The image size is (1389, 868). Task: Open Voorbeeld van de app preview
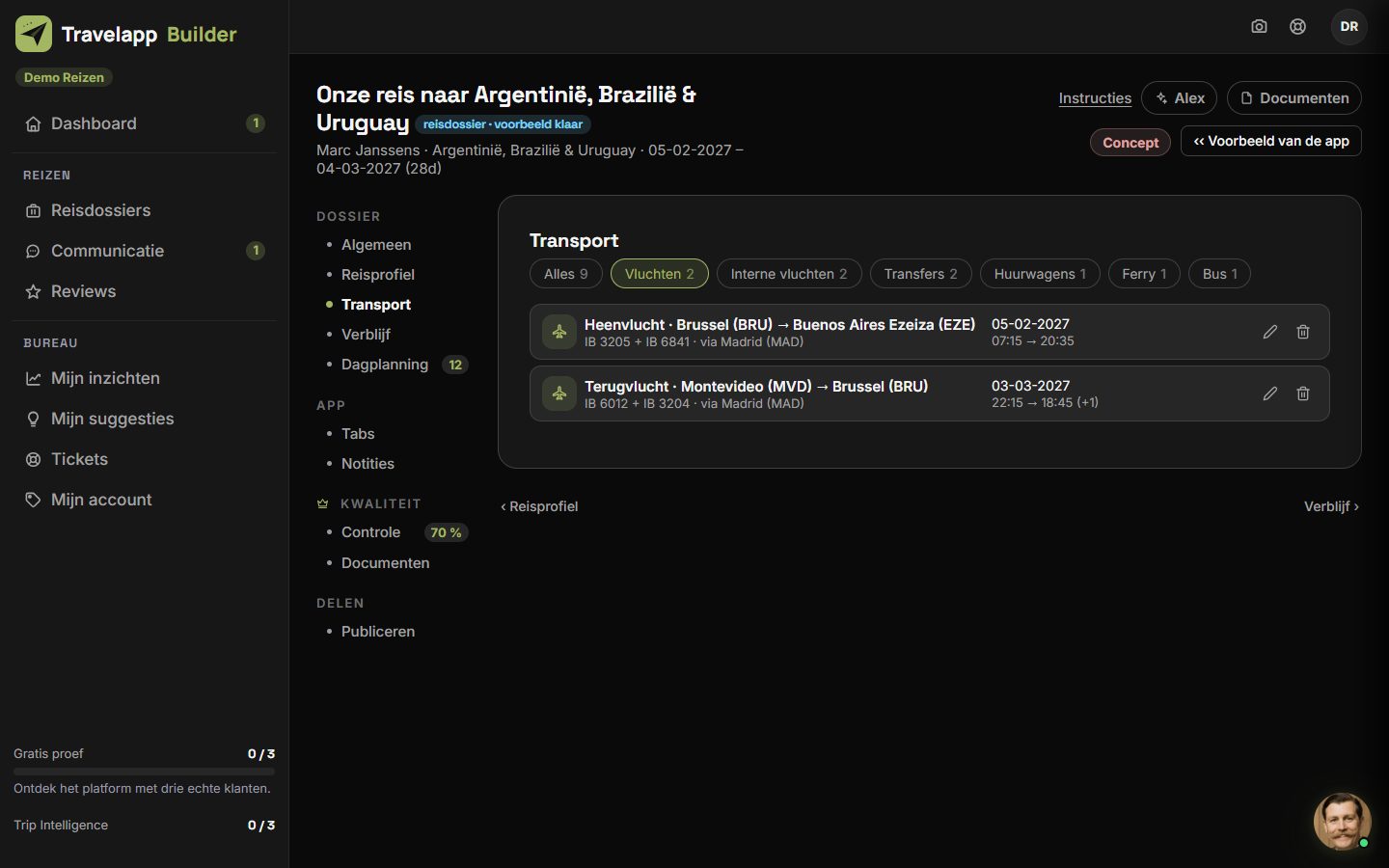point(1271,141)
